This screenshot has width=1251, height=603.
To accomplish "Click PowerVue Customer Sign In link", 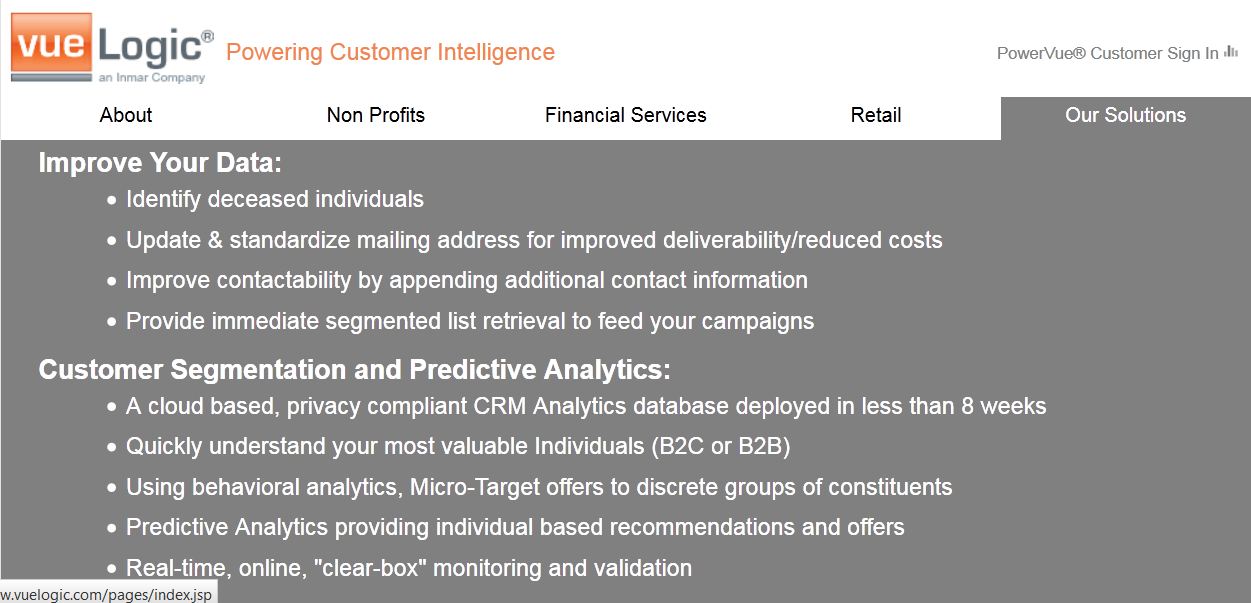I will tap(1108, 53).
